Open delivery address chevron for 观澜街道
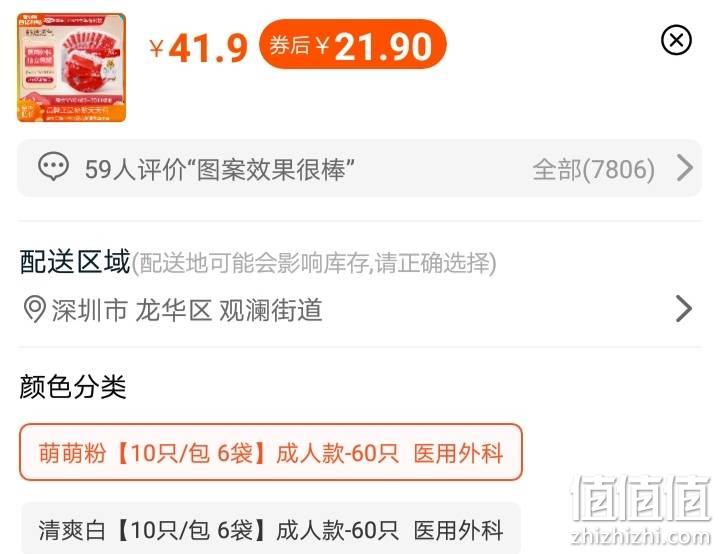This screenshot has width=720, height=554. 684,309
